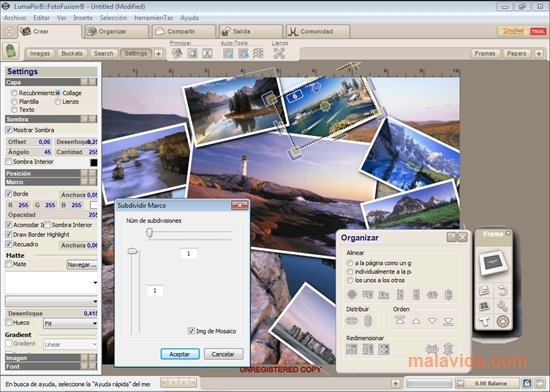Click the T text icon in Frame panel
Image resolution: width=550 pixels, height=392 pixels.
484,322
